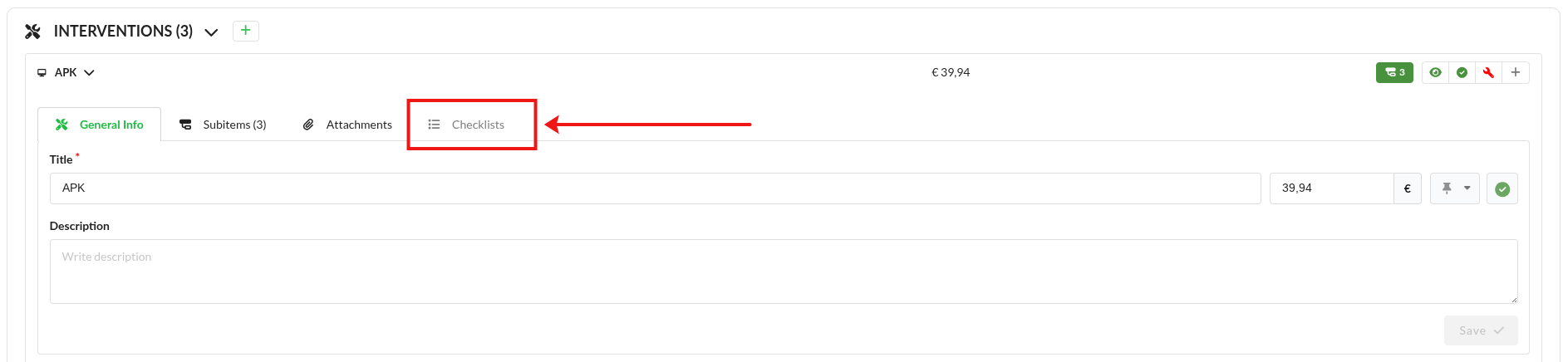Screen dimensions: 1568x362
Task: Click the price field showing 39,94
Action: [x=1331, y=188]
